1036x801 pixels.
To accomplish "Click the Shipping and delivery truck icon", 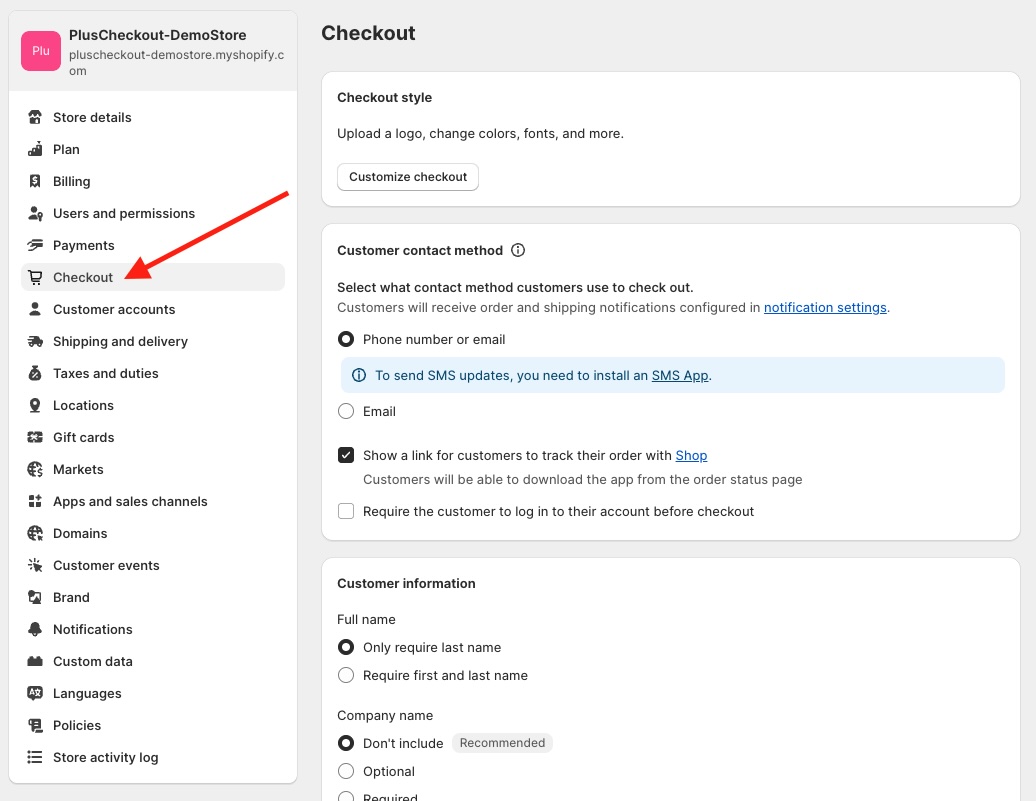I will point(36,341).
